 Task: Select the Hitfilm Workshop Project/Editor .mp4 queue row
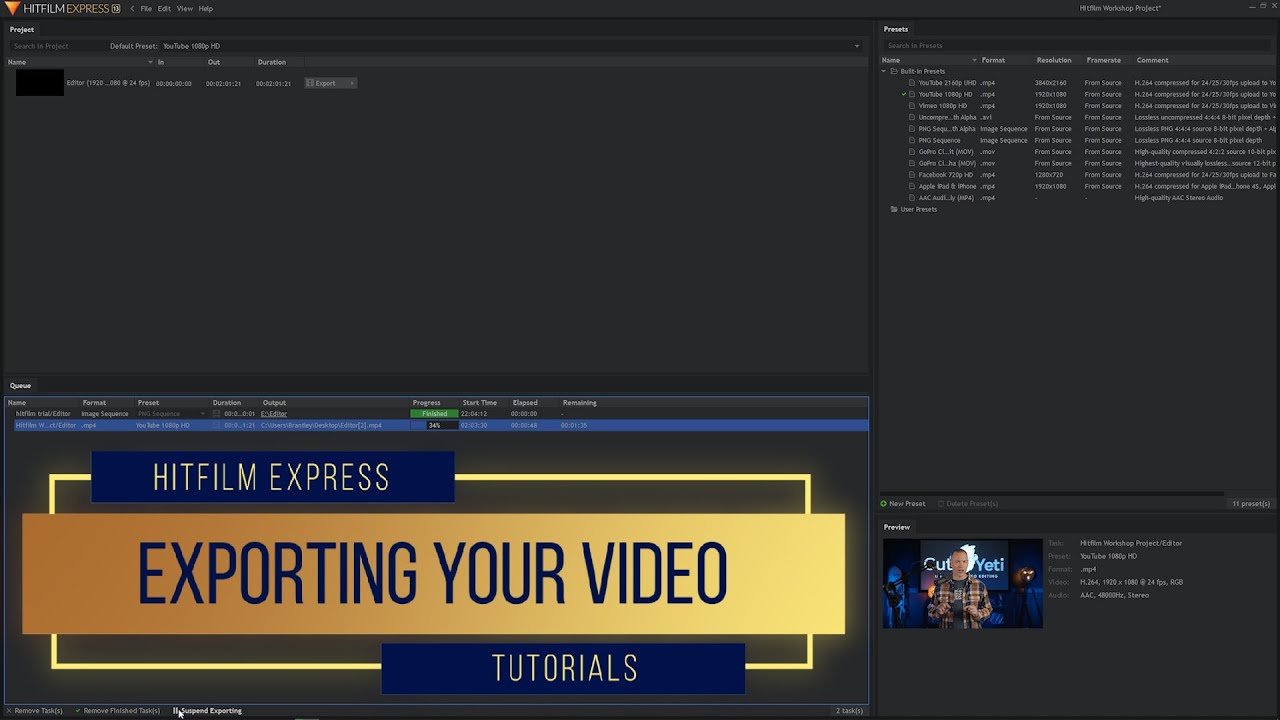tap(441, 425)
